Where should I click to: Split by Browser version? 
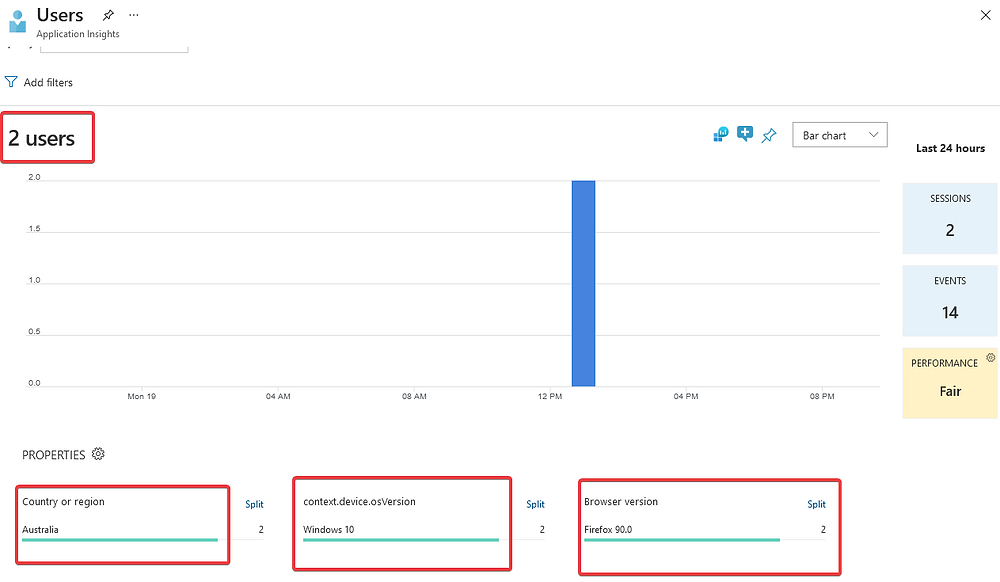(816, 504)
